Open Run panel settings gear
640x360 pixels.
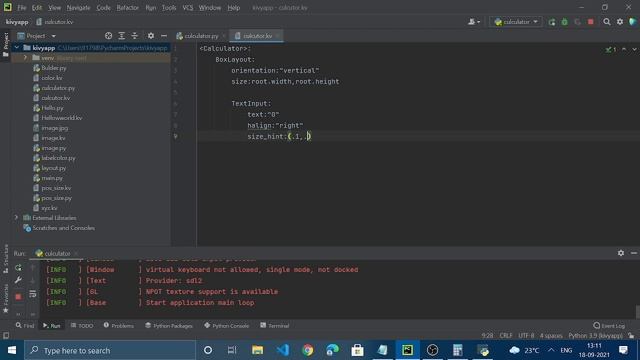click(621, 253)
